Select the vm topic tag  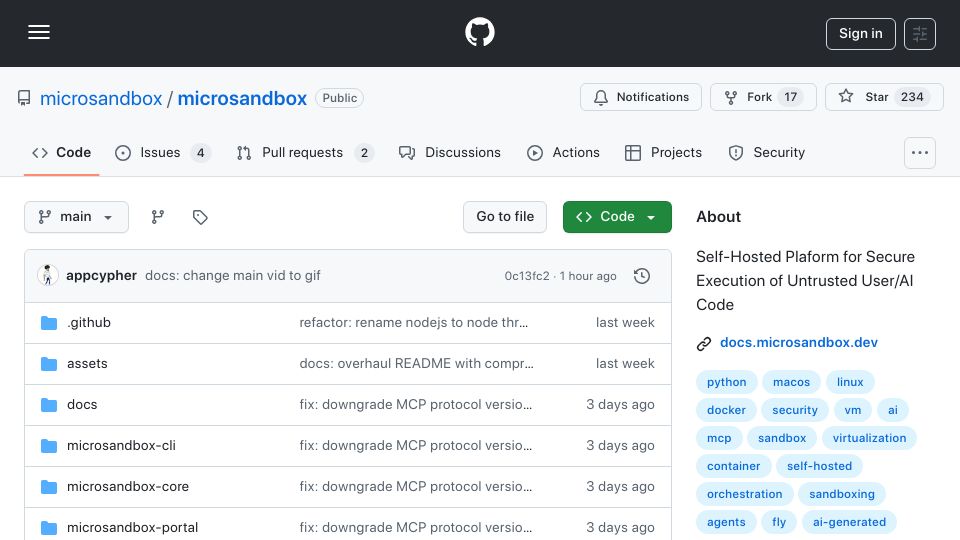853,410
